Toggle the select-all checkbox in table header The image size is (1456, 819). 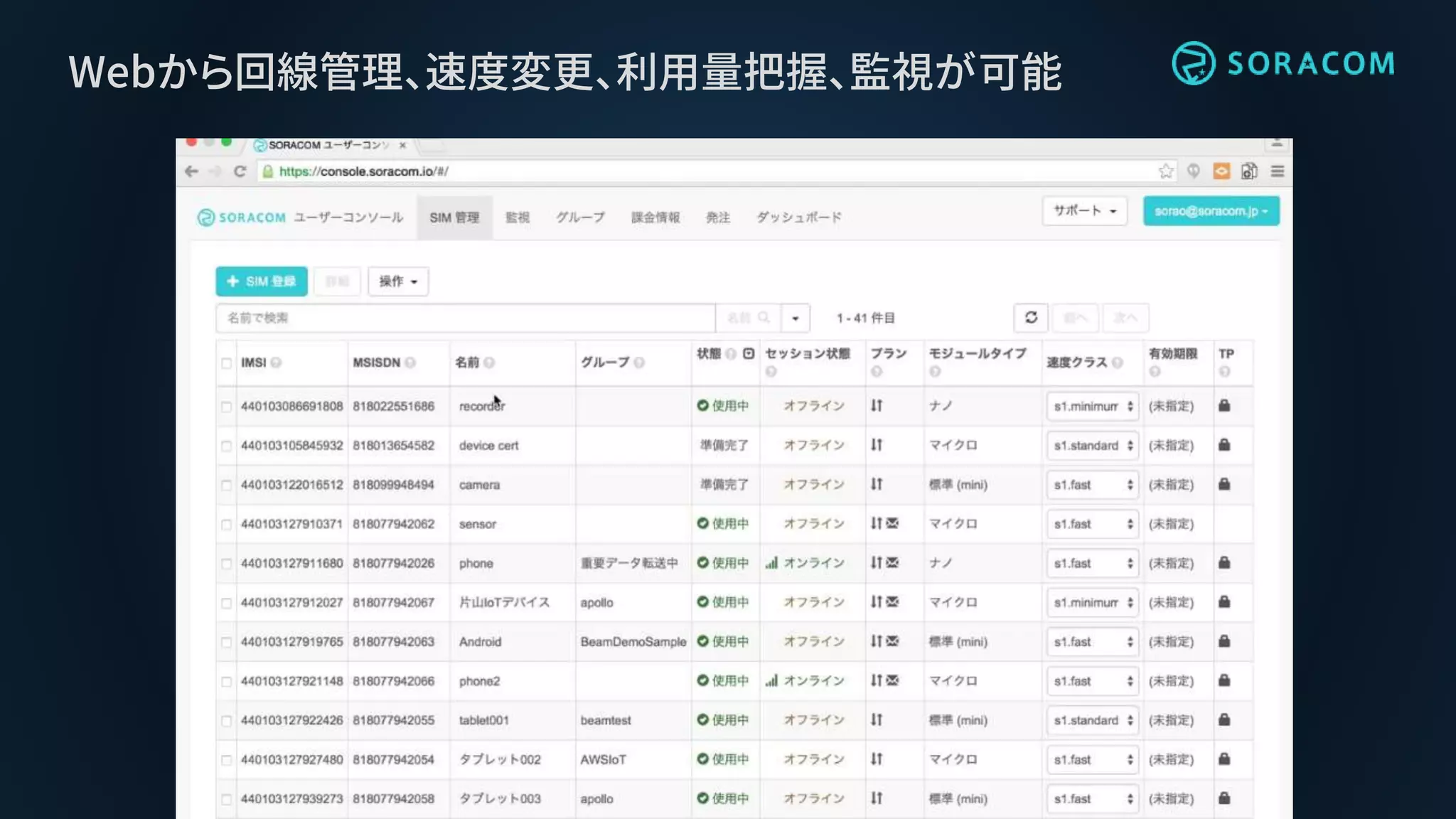226,363
